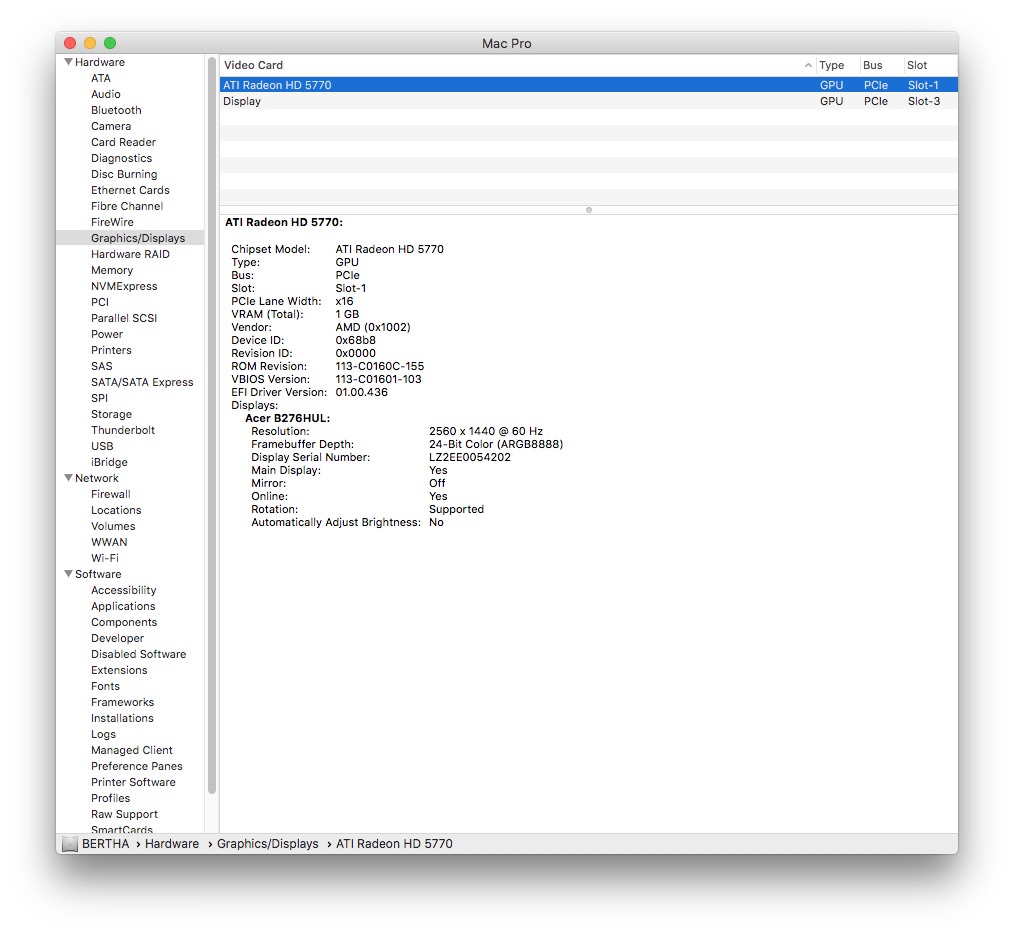Screen dimensions: 1014x934
Task: Select Locations under Network
Action: click(x=116, y=510)
